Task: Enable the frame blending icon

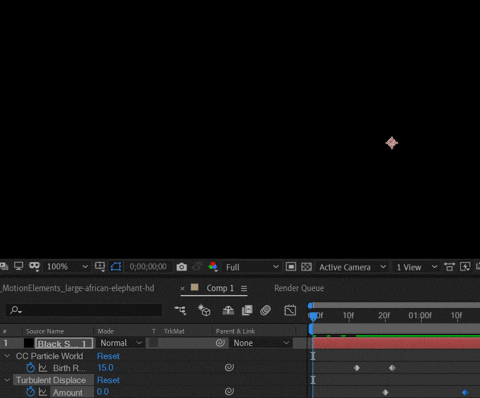Action: click(247, 310)
